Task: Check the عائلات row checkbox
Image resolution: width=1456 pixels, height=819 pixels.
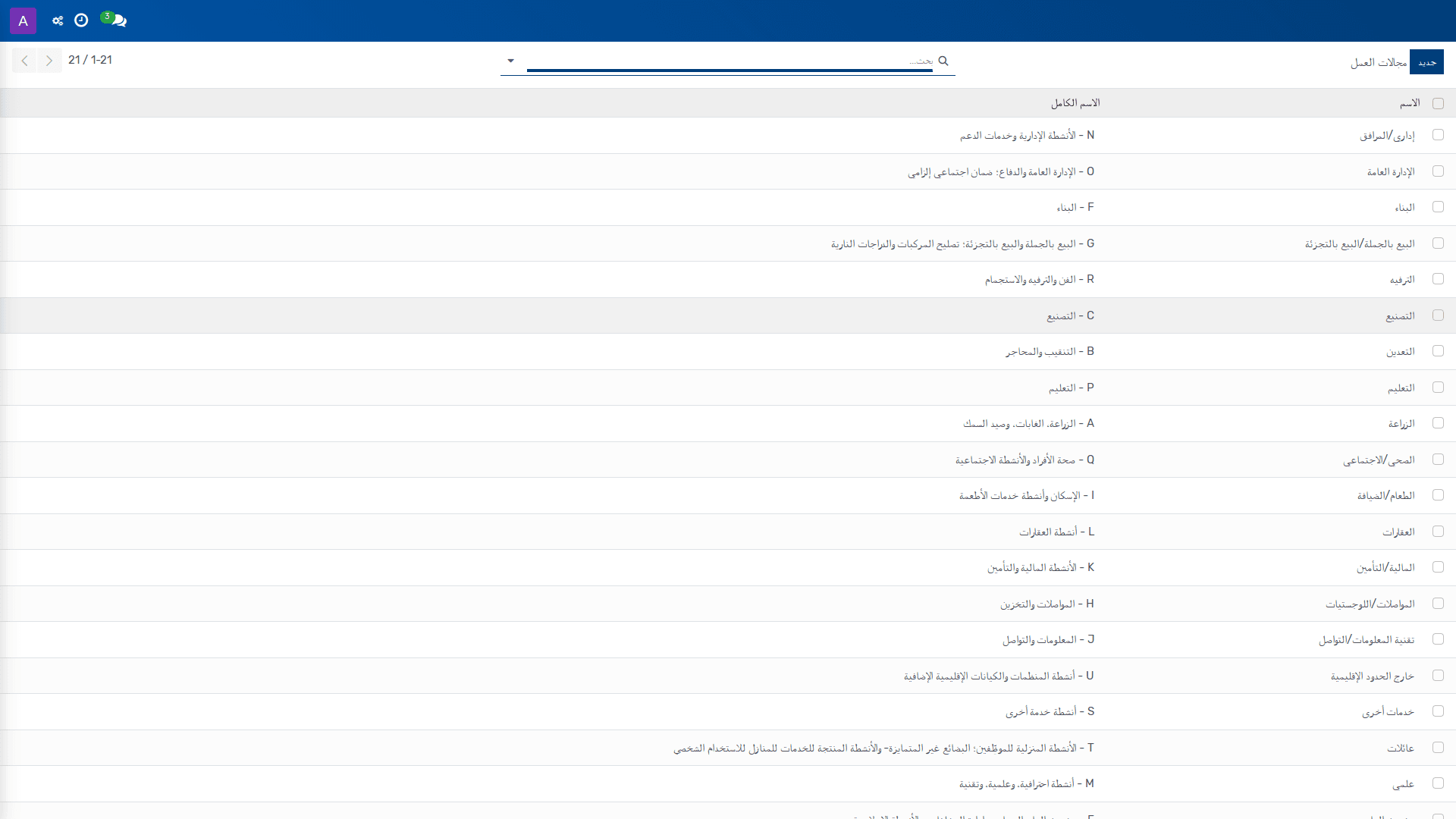Action: tap(1438, 748)
